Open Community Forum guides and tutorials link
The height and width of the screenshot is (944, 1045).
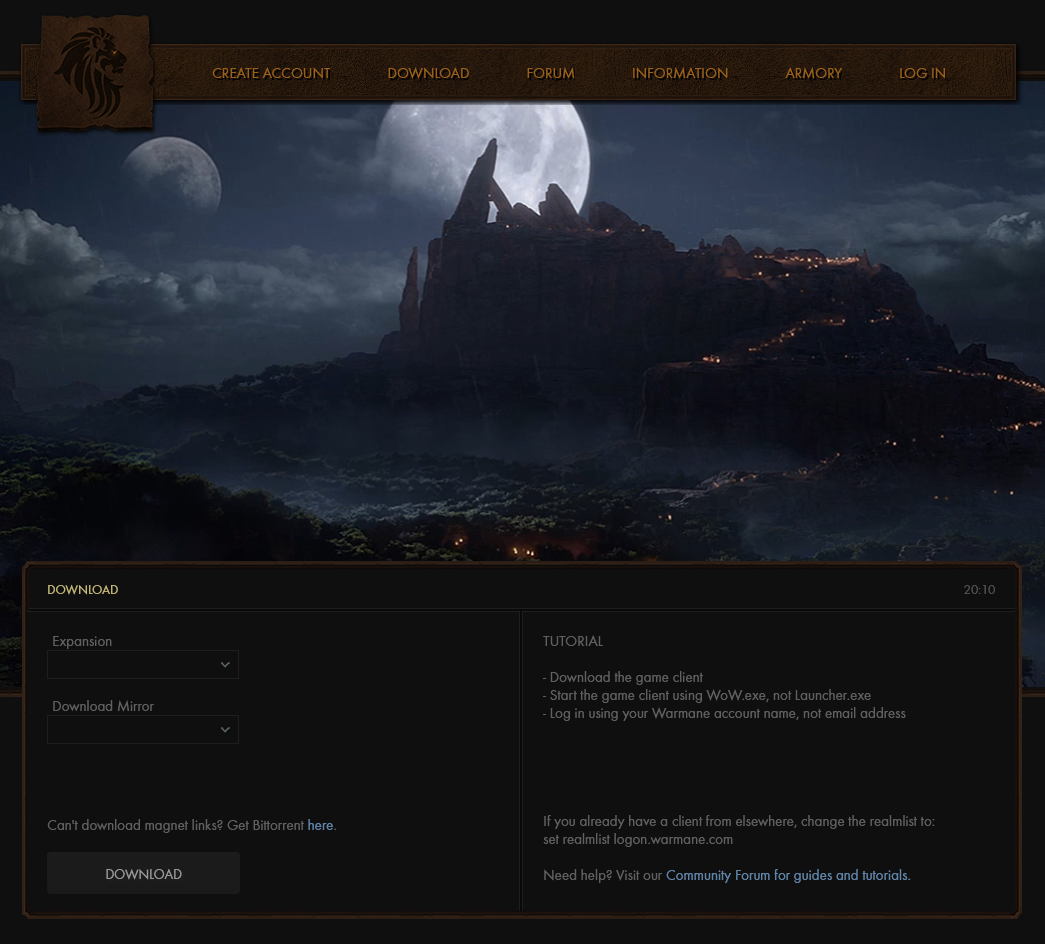point(788,875)
